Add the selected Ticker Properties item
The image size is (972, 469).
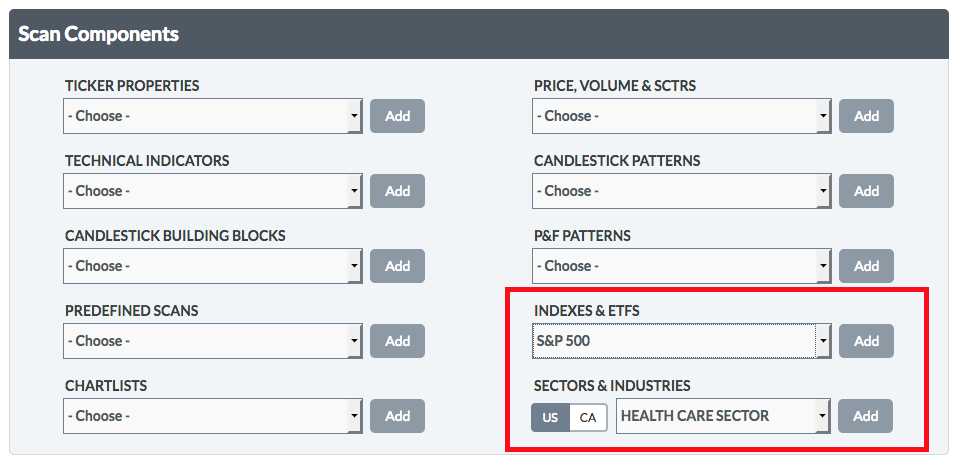tap(397, 116)
